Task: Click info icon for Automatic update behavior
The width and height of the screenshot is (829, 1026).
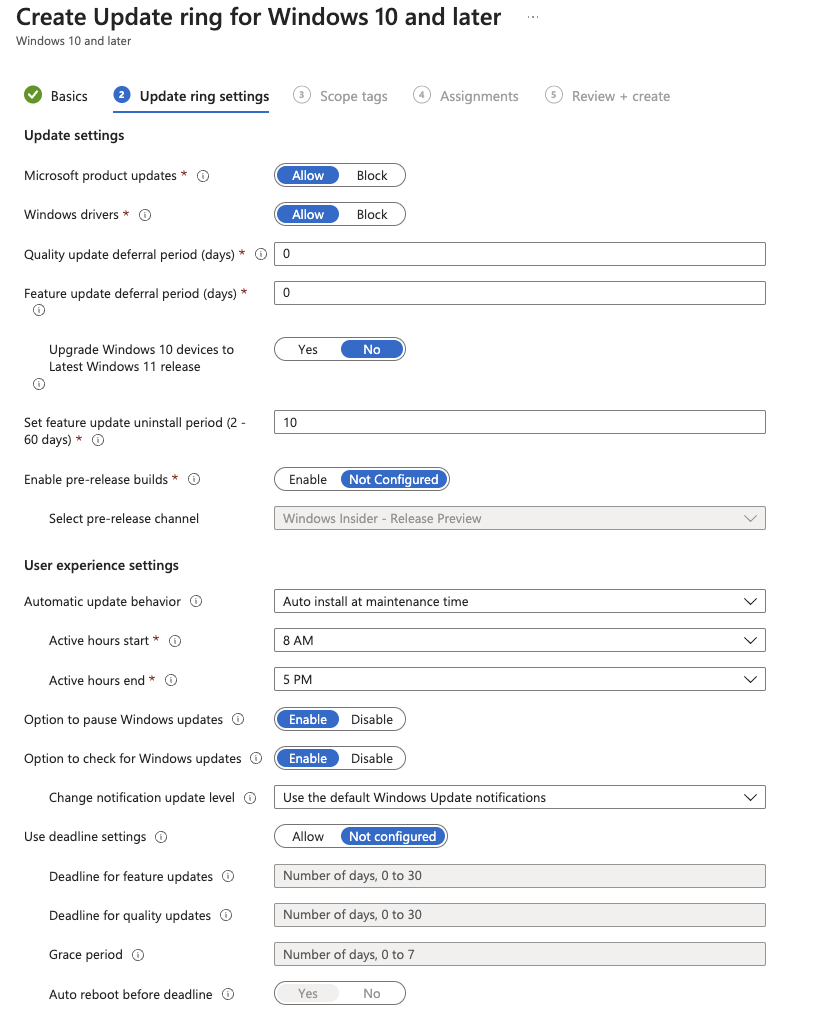Action: (196, 602)
